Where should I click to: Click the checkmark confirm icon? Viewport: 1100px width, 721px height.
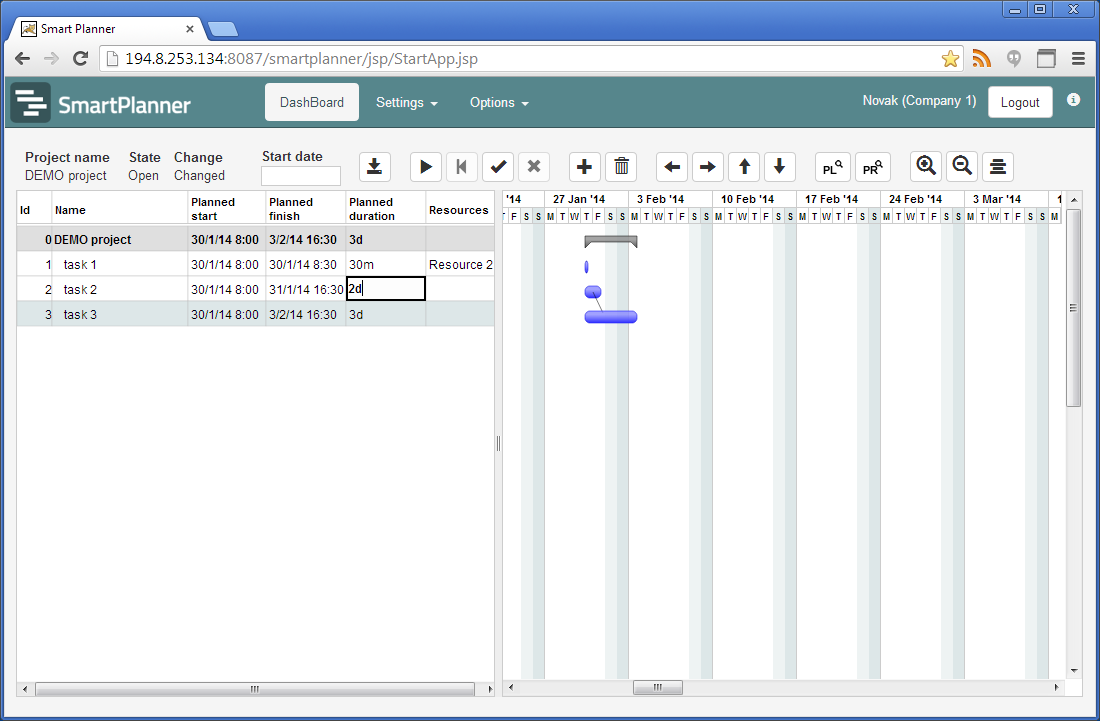(498, 167)
